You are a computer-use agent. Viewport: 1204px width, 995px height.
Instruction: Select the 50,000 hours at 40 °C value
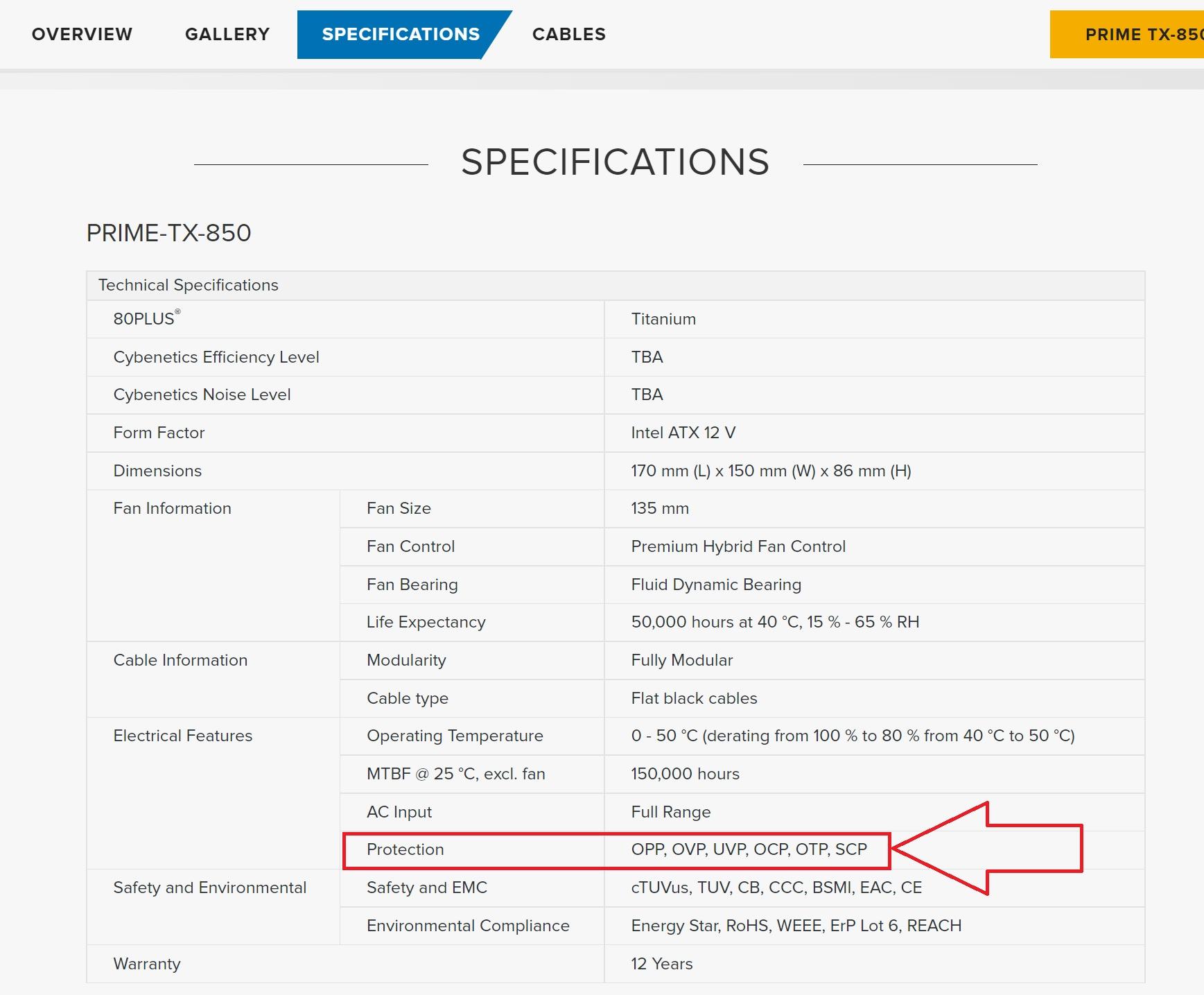pos(775,622)
